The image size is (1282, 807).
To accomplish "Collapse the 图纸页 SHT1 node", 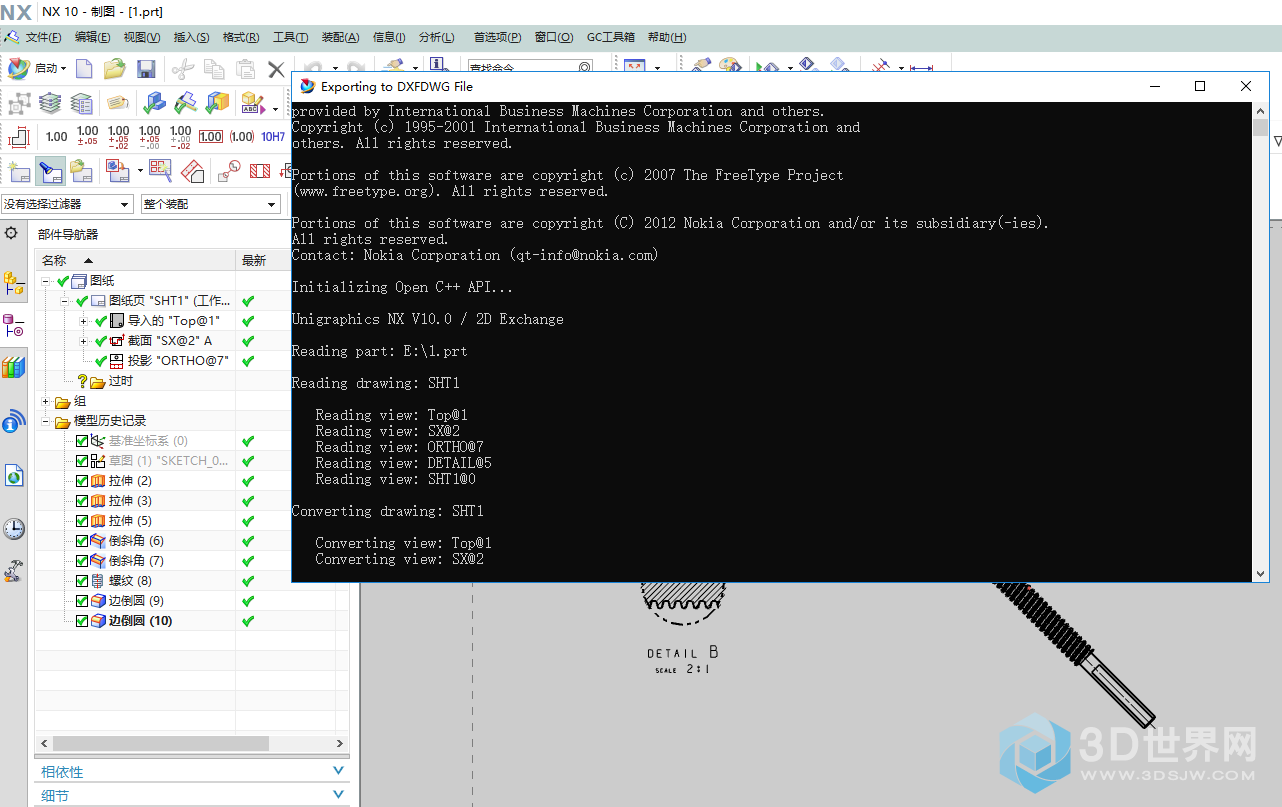I will pos(65,301).
